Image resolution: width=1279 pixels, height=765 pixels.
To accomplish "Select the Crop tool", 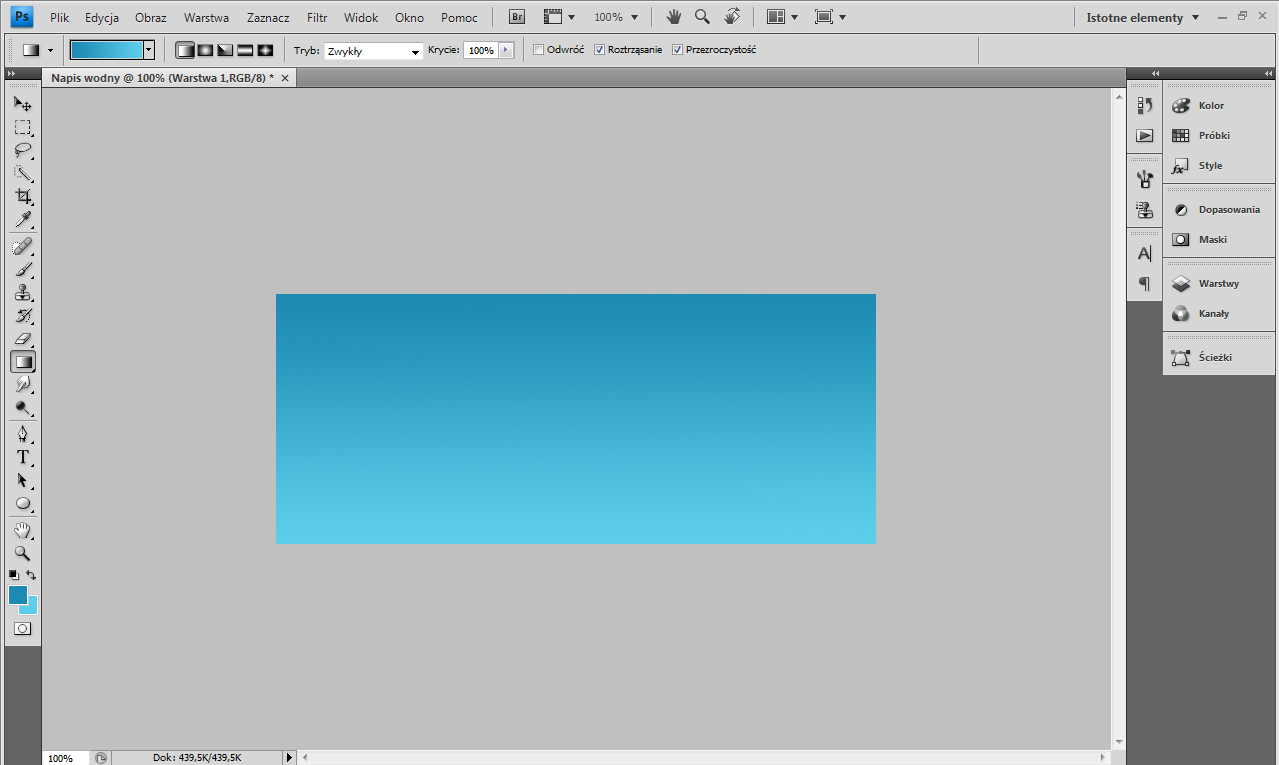I will pyautogui.click(x=23, y=197).
